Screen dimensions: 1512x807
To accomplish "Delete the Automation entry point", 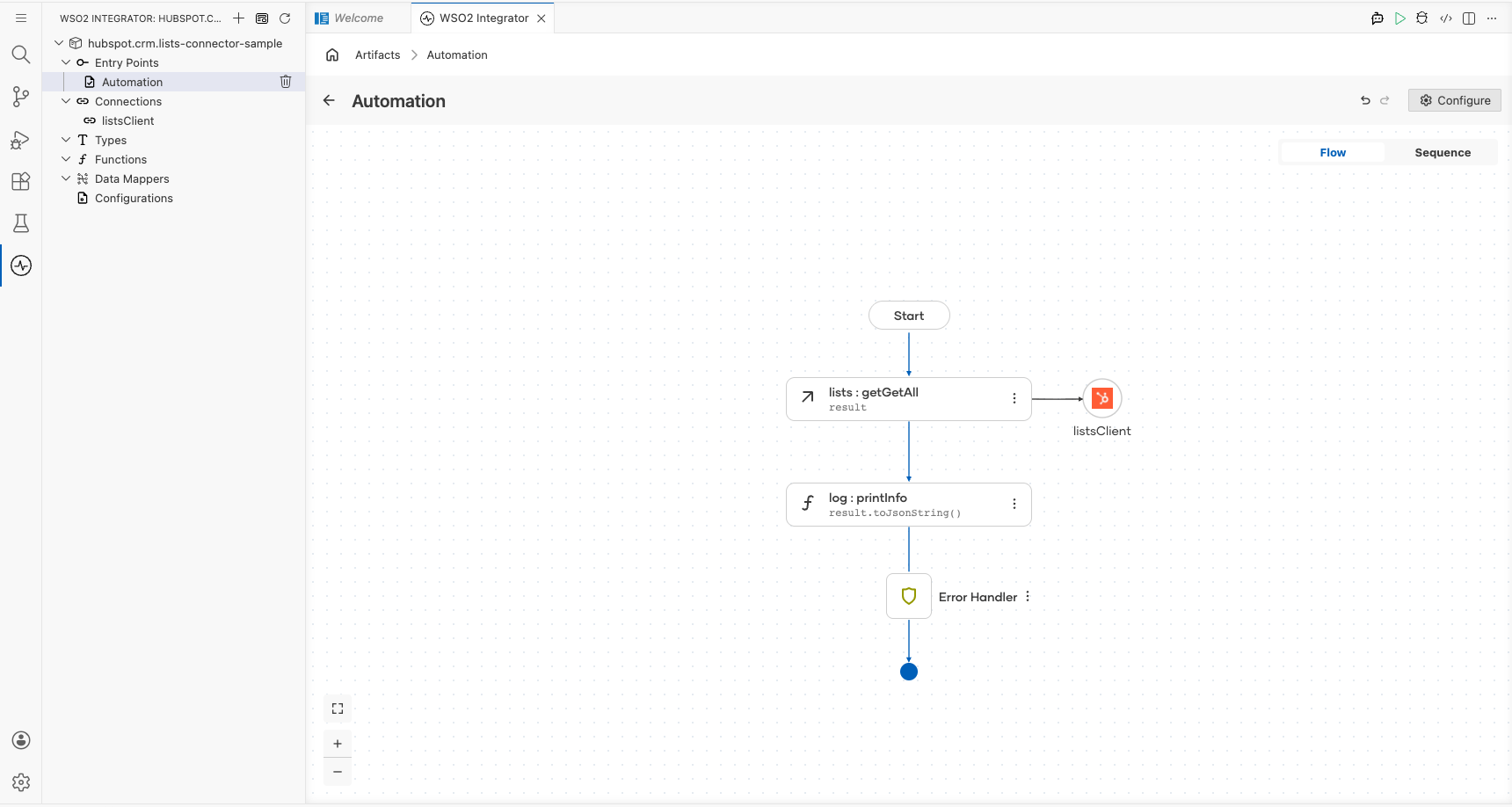I will pyautogui.click(x=286, y=82).
